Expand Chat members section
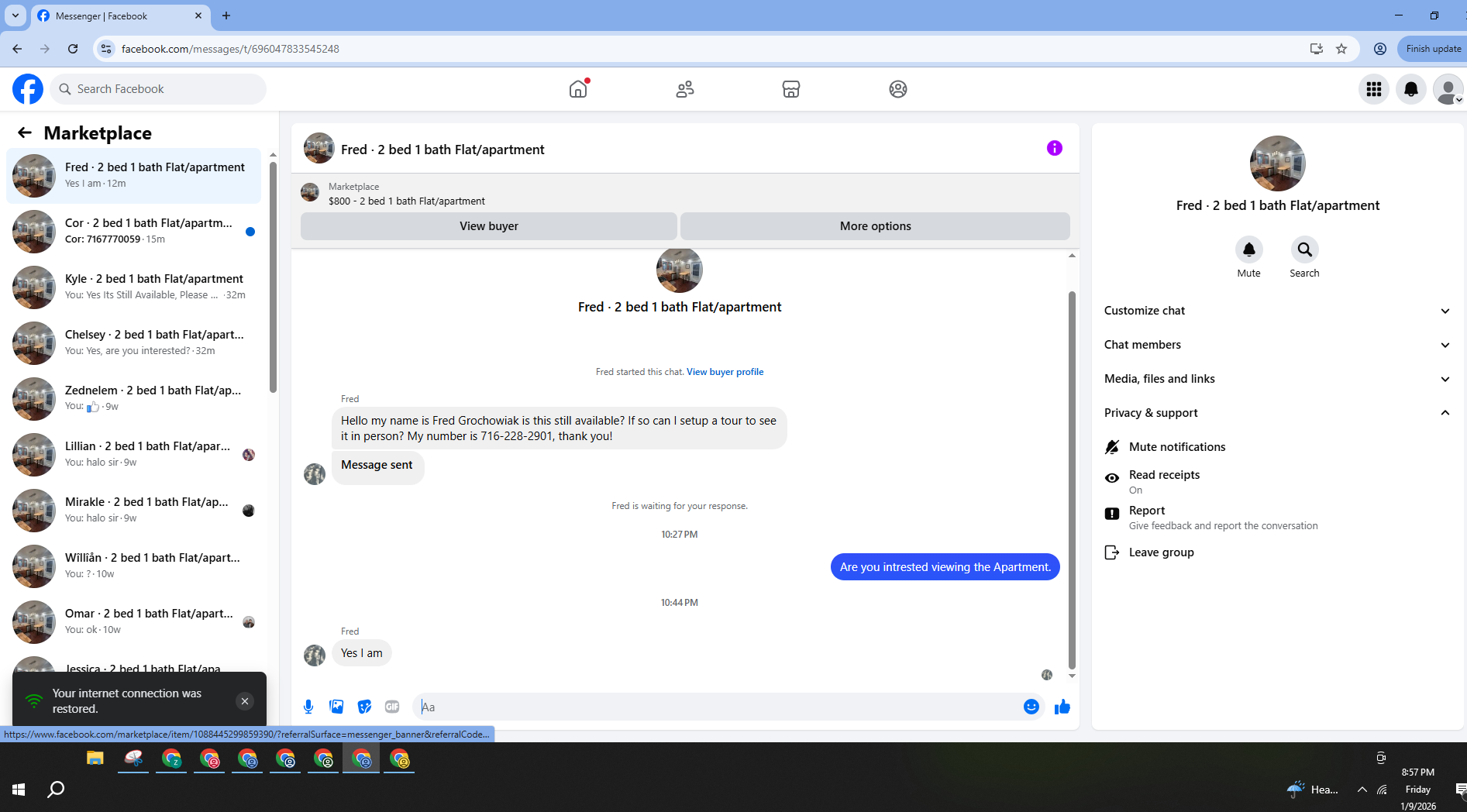Image resolution: width=1467 pixels, height=812 pixels. click(x=1278, y=345)
